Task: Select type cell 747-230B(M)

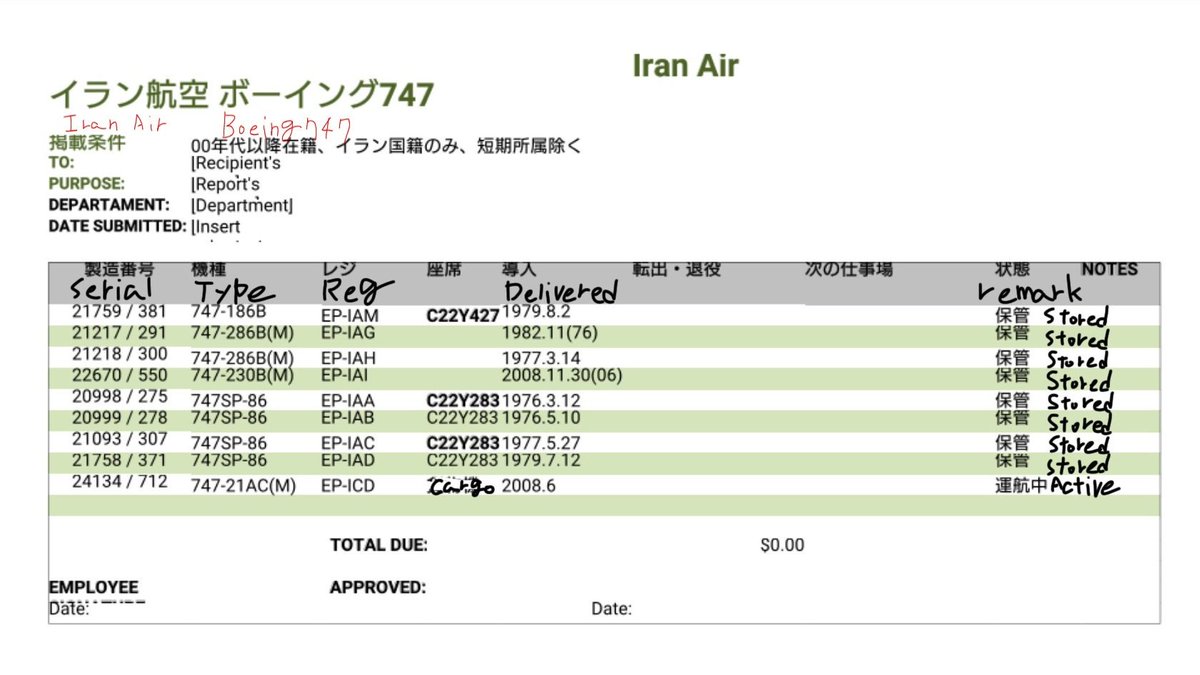Action: 243,376
